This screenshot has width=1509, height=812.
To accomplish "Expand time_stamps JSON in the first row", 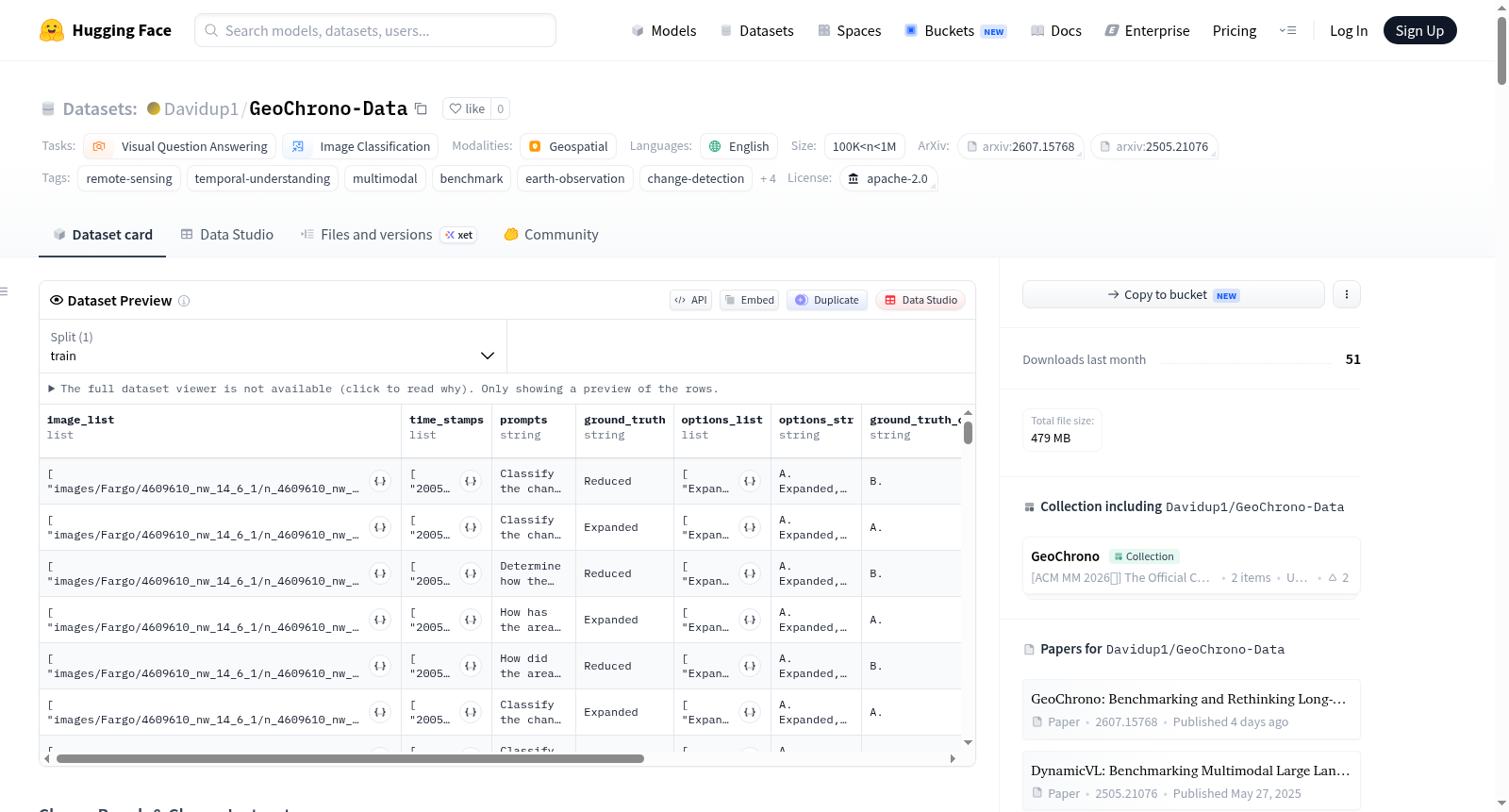I will [x=471, y=481].
